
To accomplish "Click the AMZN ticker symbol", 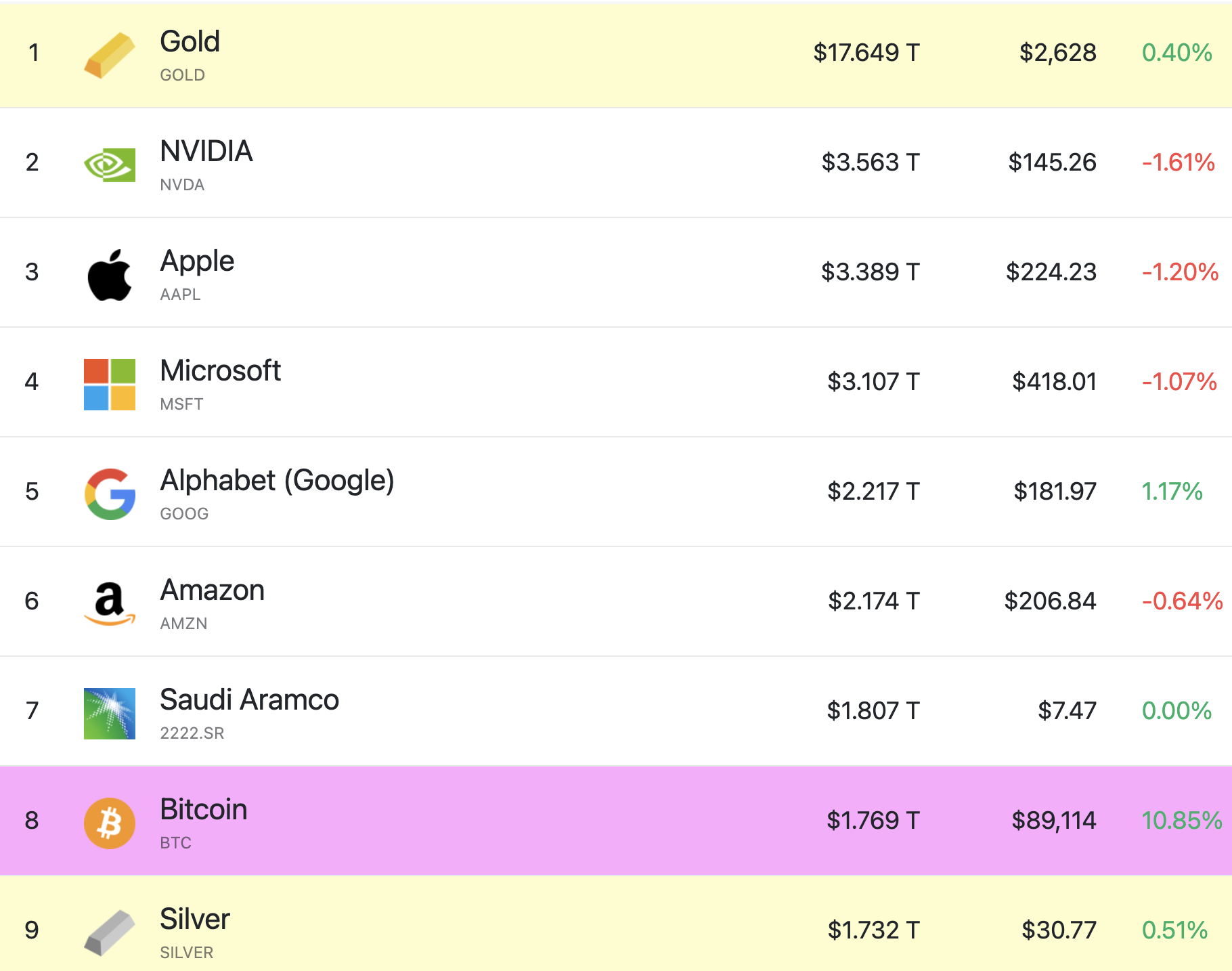I will pos(183,624).
